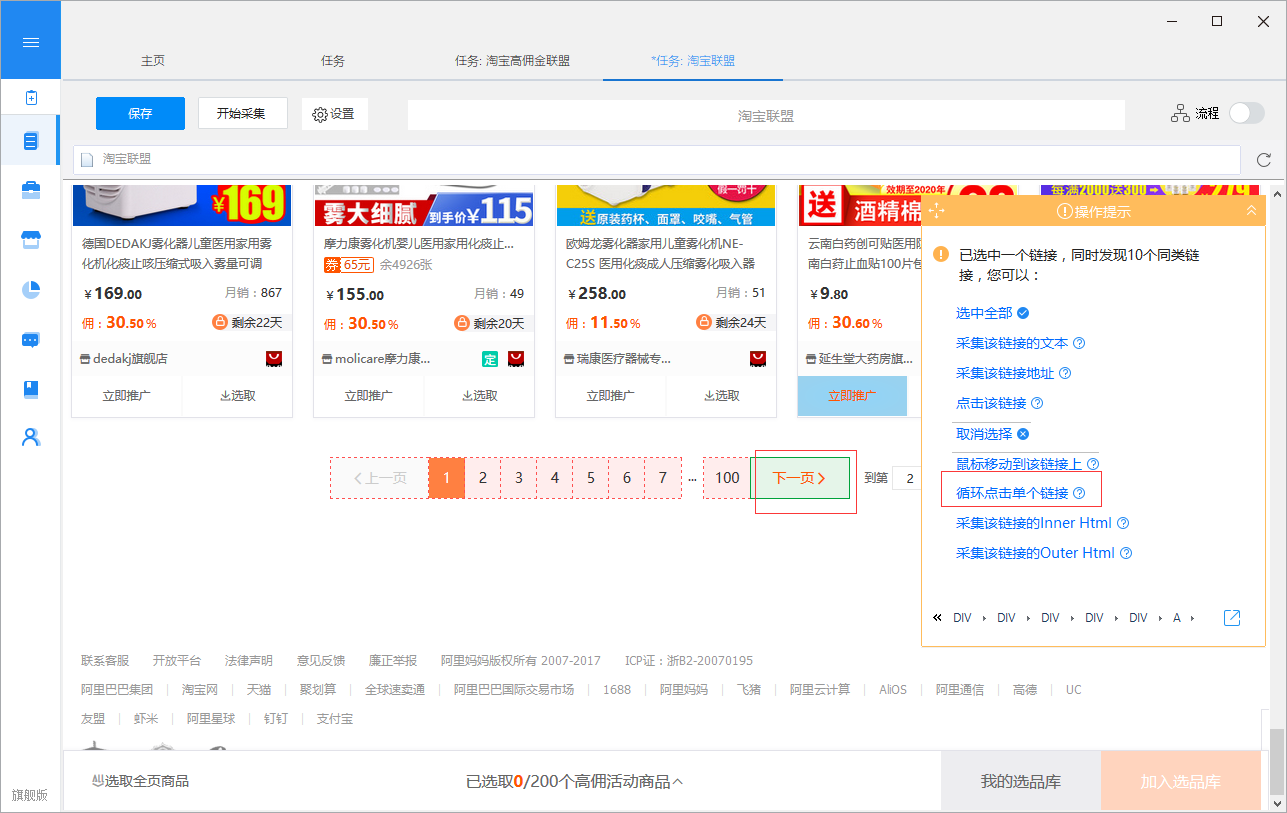The image size is (1287, 813).
Task: Click the page number jump input
Action: point(907,478)
